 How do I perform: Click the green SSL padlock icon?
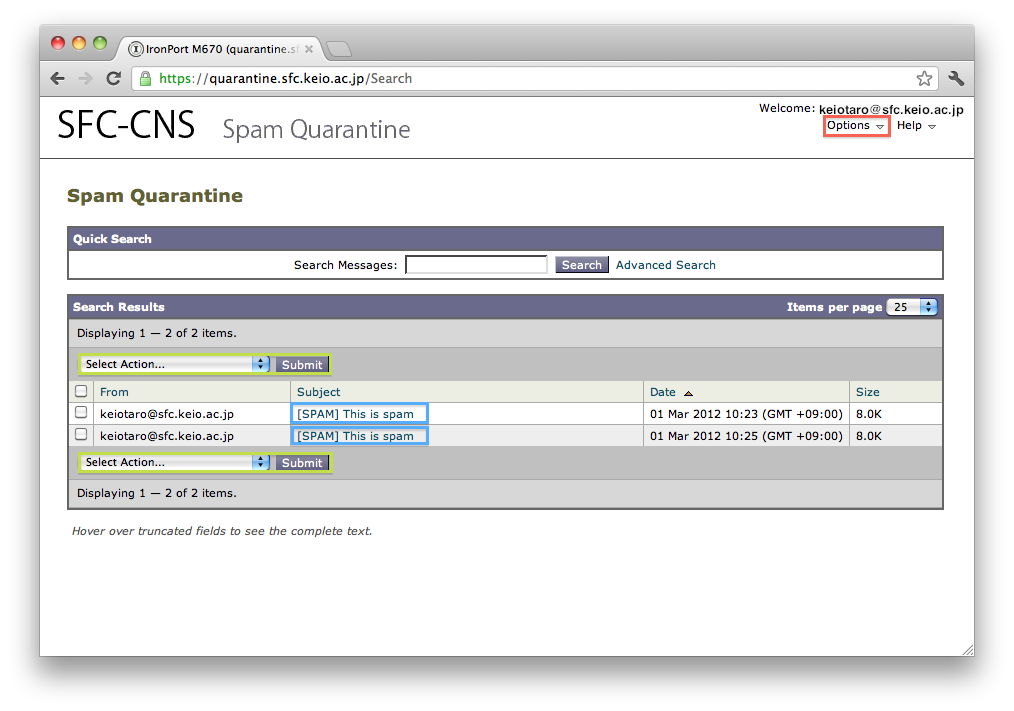coord(146,79)
